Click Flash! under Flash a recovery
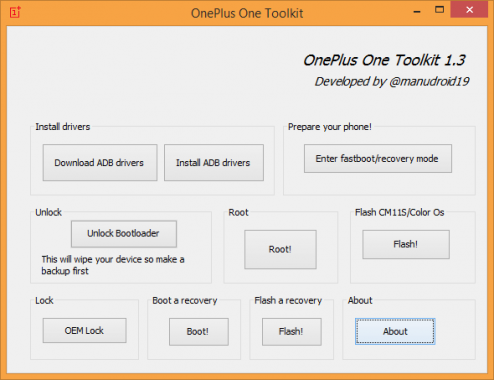 292,332
